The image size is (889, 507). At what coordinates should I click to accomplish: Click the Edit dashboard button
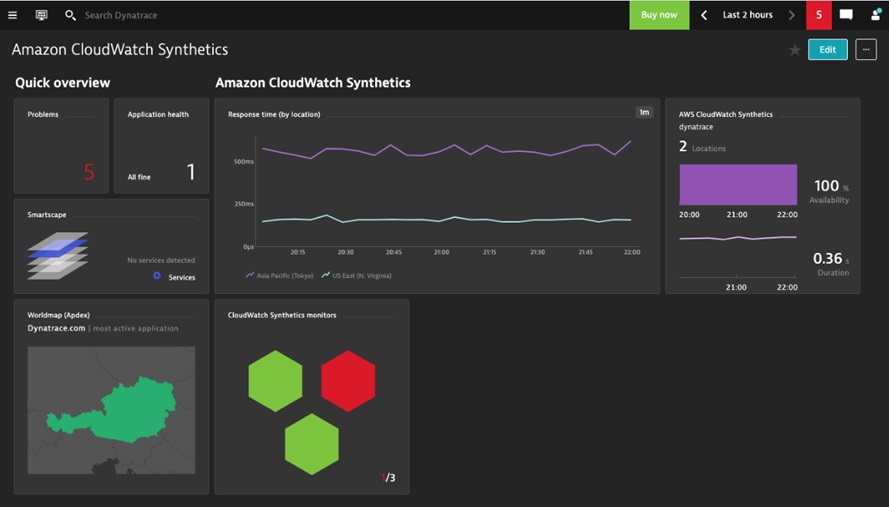click(828, 49)
